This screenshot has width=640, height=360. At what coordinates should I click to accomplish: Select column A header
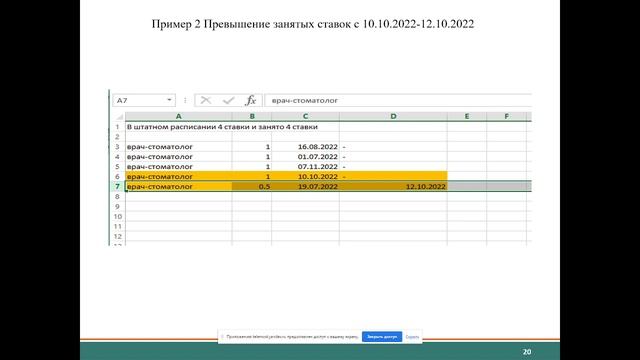(x=178, y=116)
